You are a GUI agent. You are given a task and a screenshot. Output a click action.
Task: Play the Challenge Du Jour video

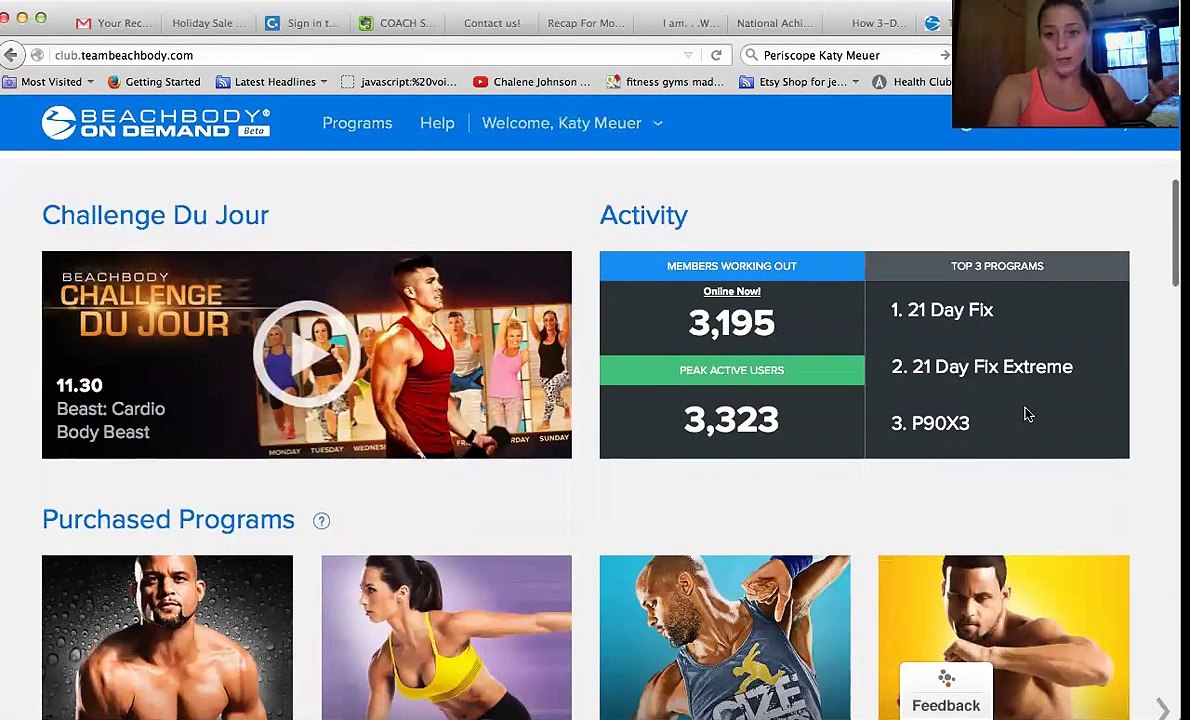(306, 354)
